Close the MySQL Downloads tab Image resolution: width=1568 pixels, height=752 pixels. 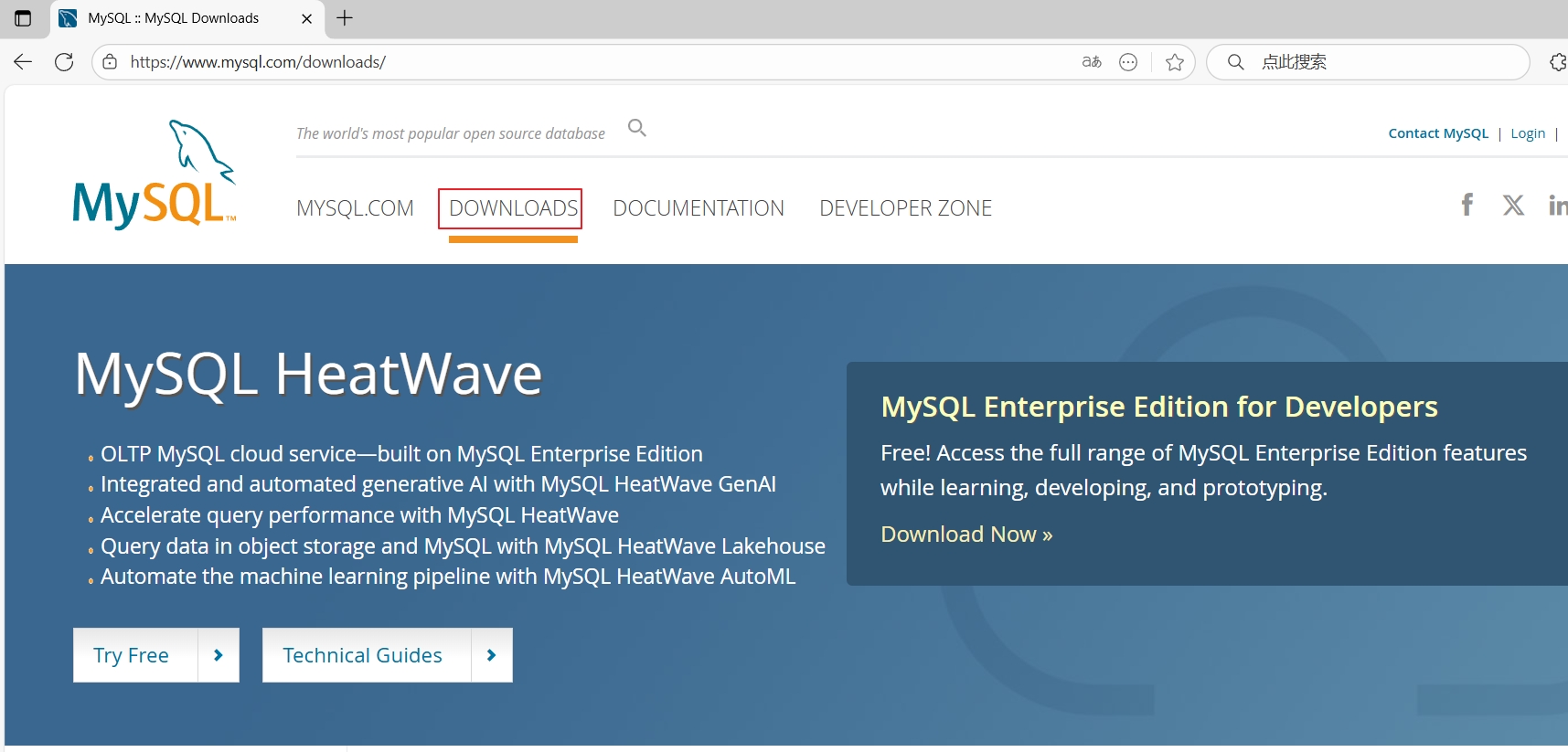(x=306, y=18)
